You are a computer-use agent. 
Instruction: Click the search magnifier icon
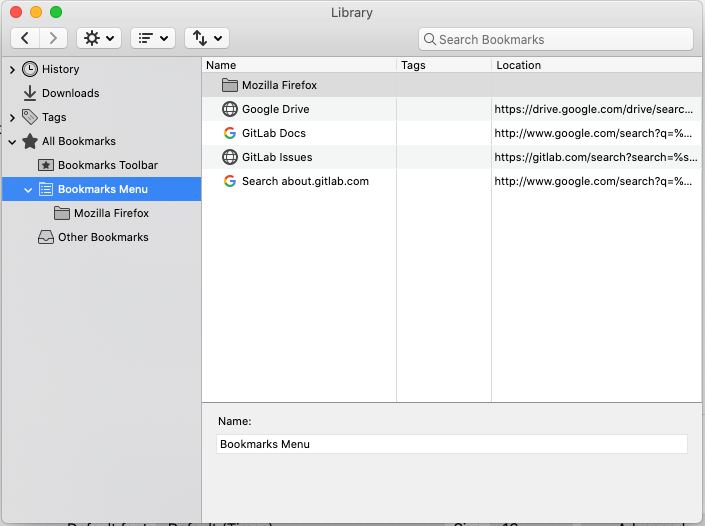[429, 40]
